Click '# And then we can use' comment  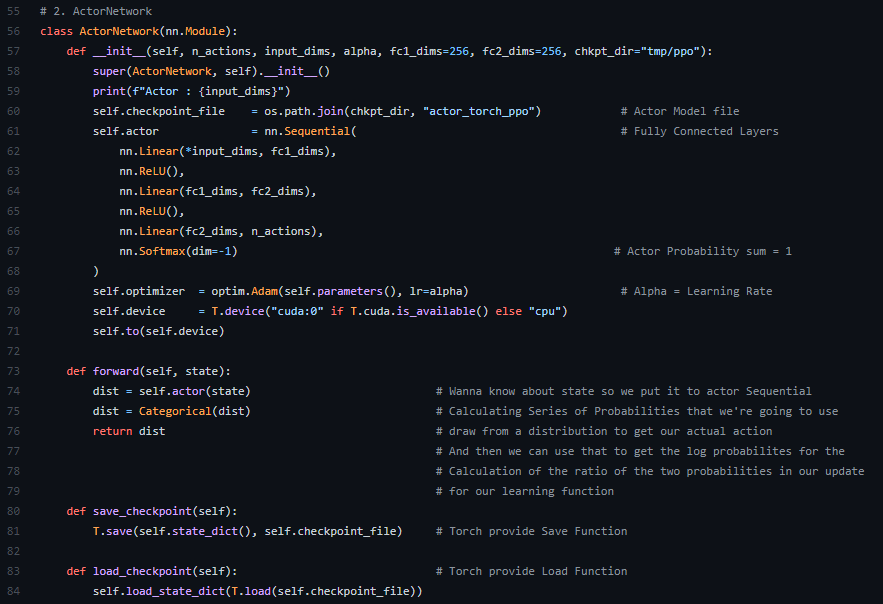pos(640,451)
